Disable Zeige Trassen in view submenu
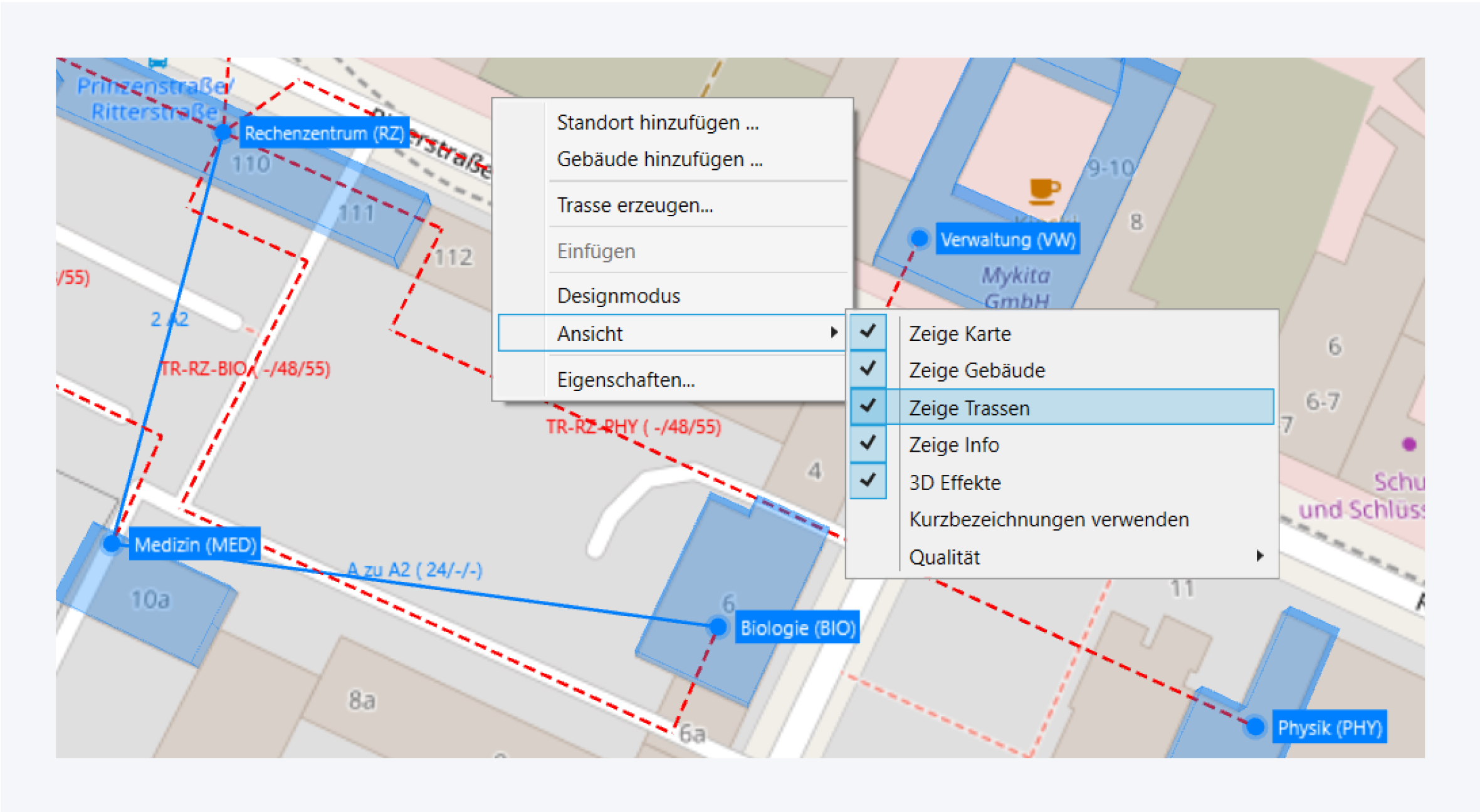This screenshot has width=1480, height=812. point(968,408)
